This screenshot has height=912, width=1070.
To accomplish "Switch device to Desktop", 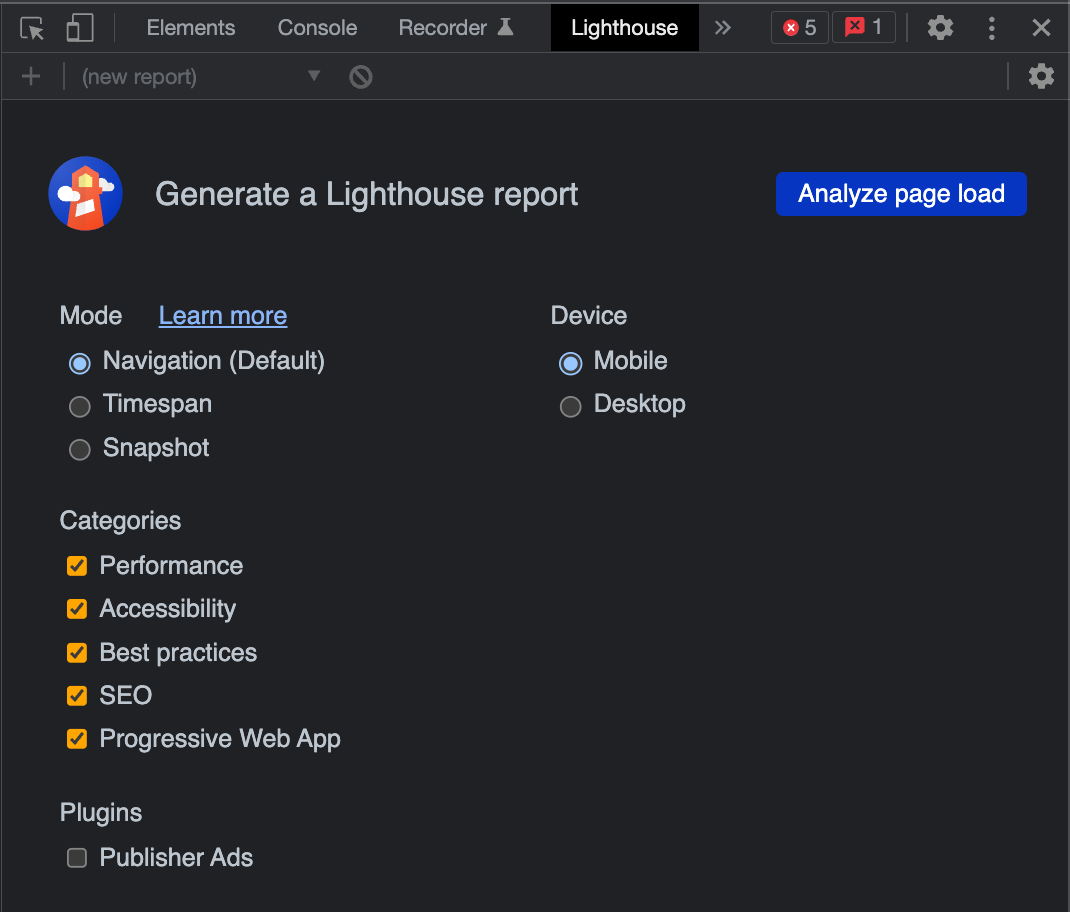I will click(570, 406).
